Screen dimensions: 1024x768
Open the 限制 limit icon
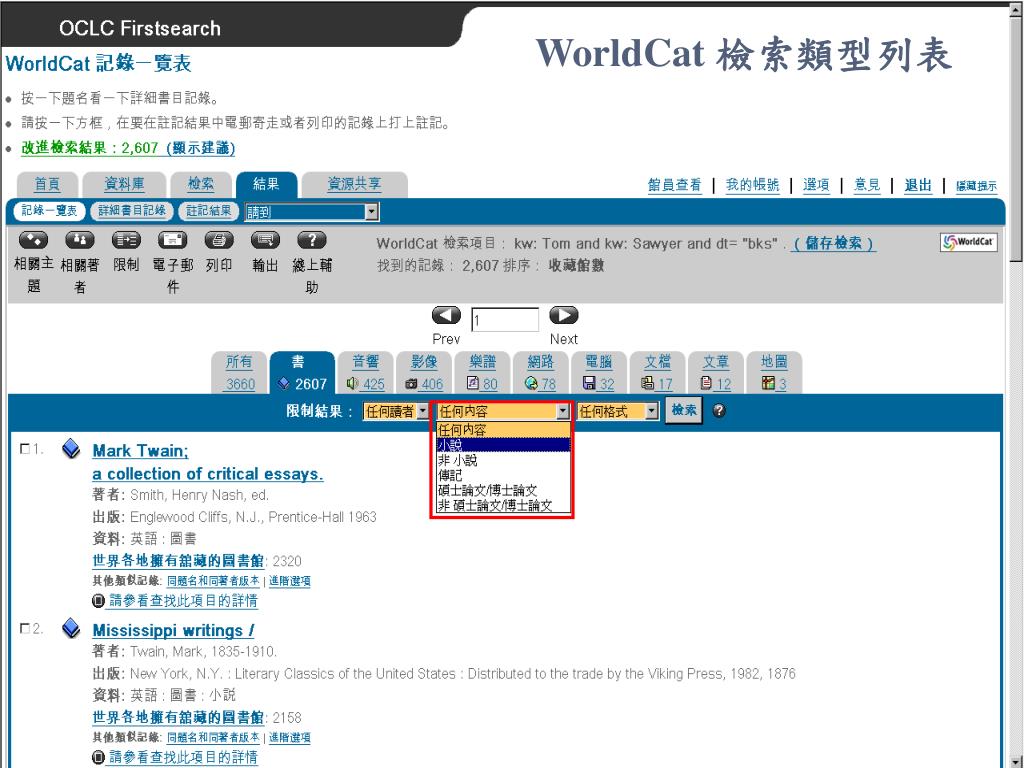126,240
